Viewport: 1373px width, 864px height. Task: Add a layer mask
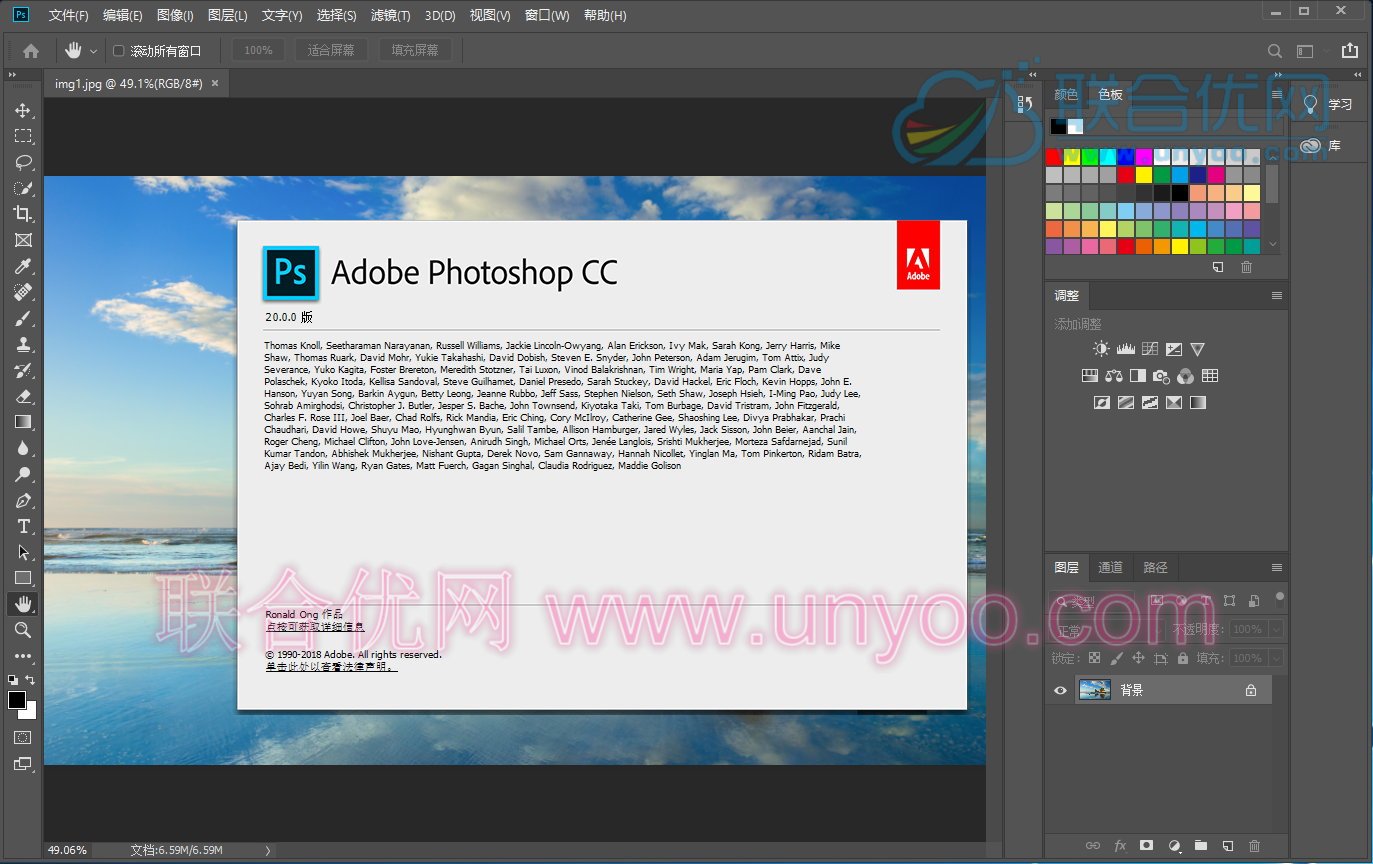coord(1147,846)
